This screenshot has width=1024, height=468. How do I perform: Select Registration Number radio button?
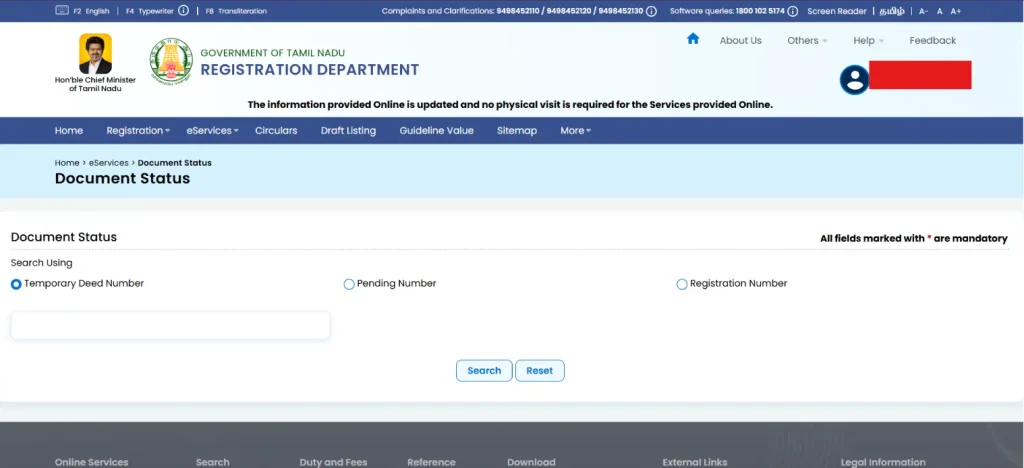tap(682, 284)
